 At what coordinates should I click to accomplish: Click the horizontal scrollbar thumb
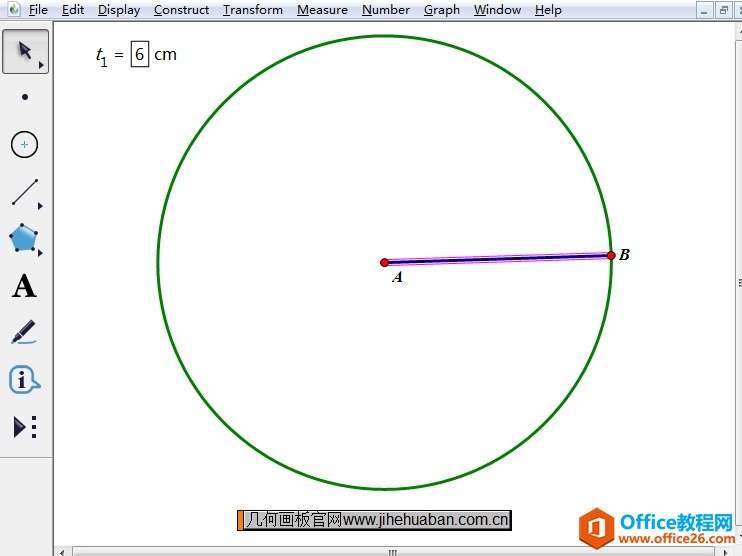click(393, 552)
